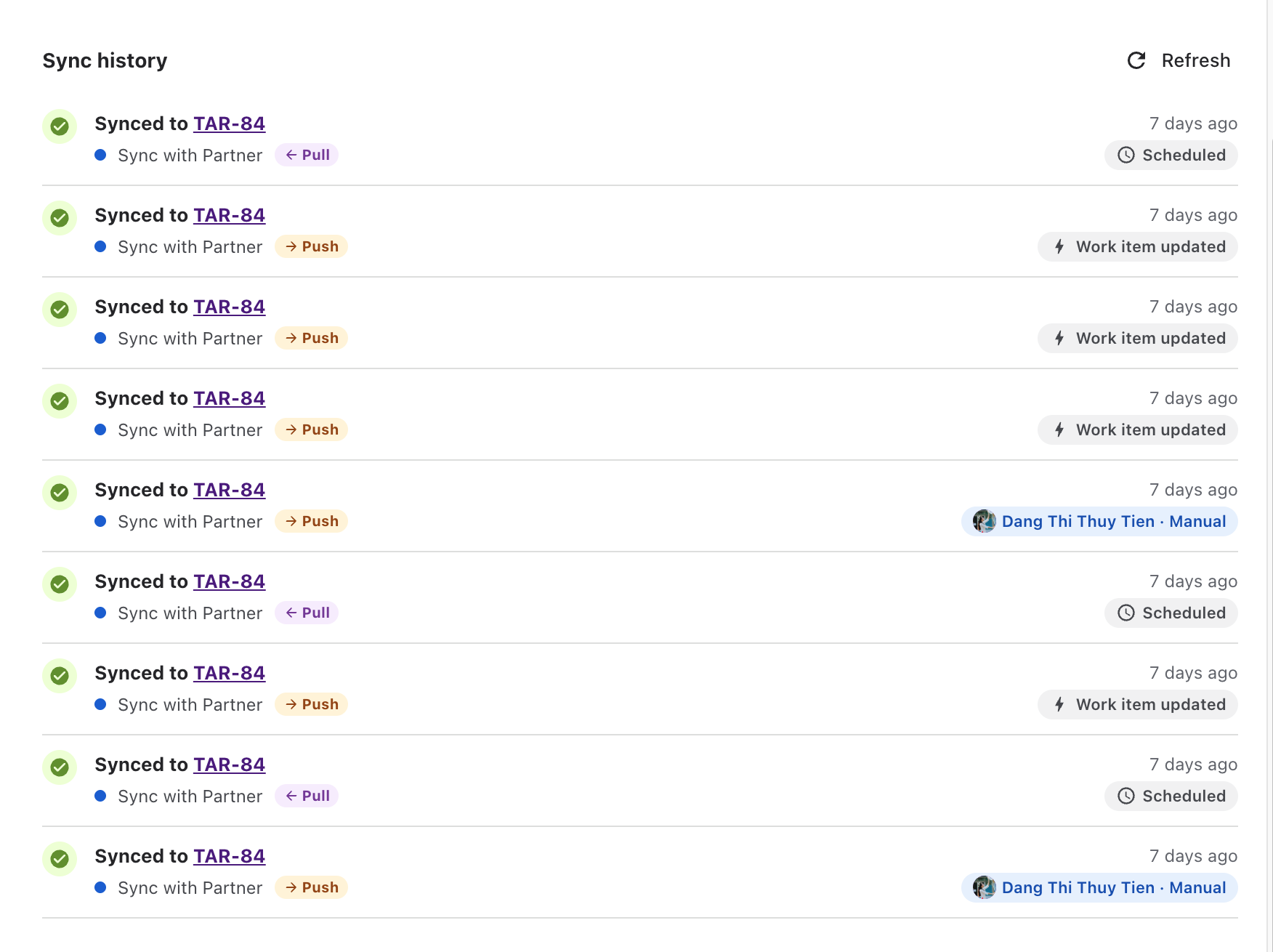Click the Push badge in the fourth entry

[311, 429]
